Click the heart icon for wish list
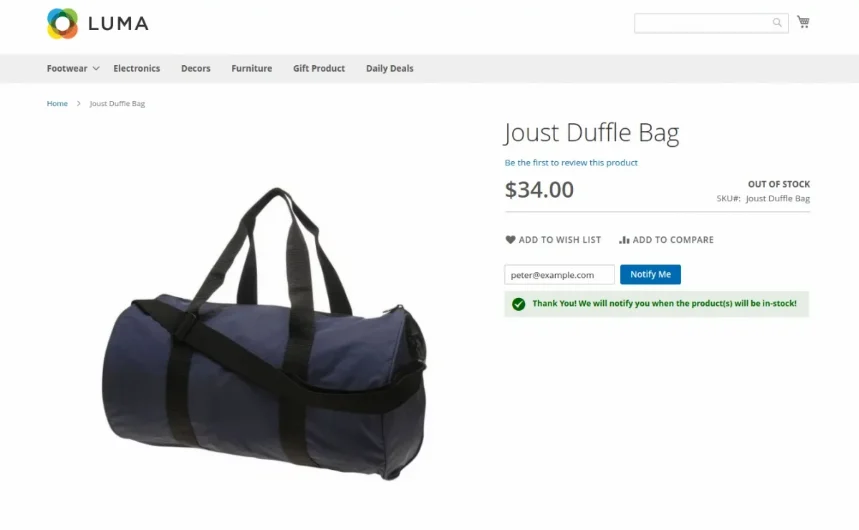This screenshot has width=859, height=530. [x=510, y=240]
